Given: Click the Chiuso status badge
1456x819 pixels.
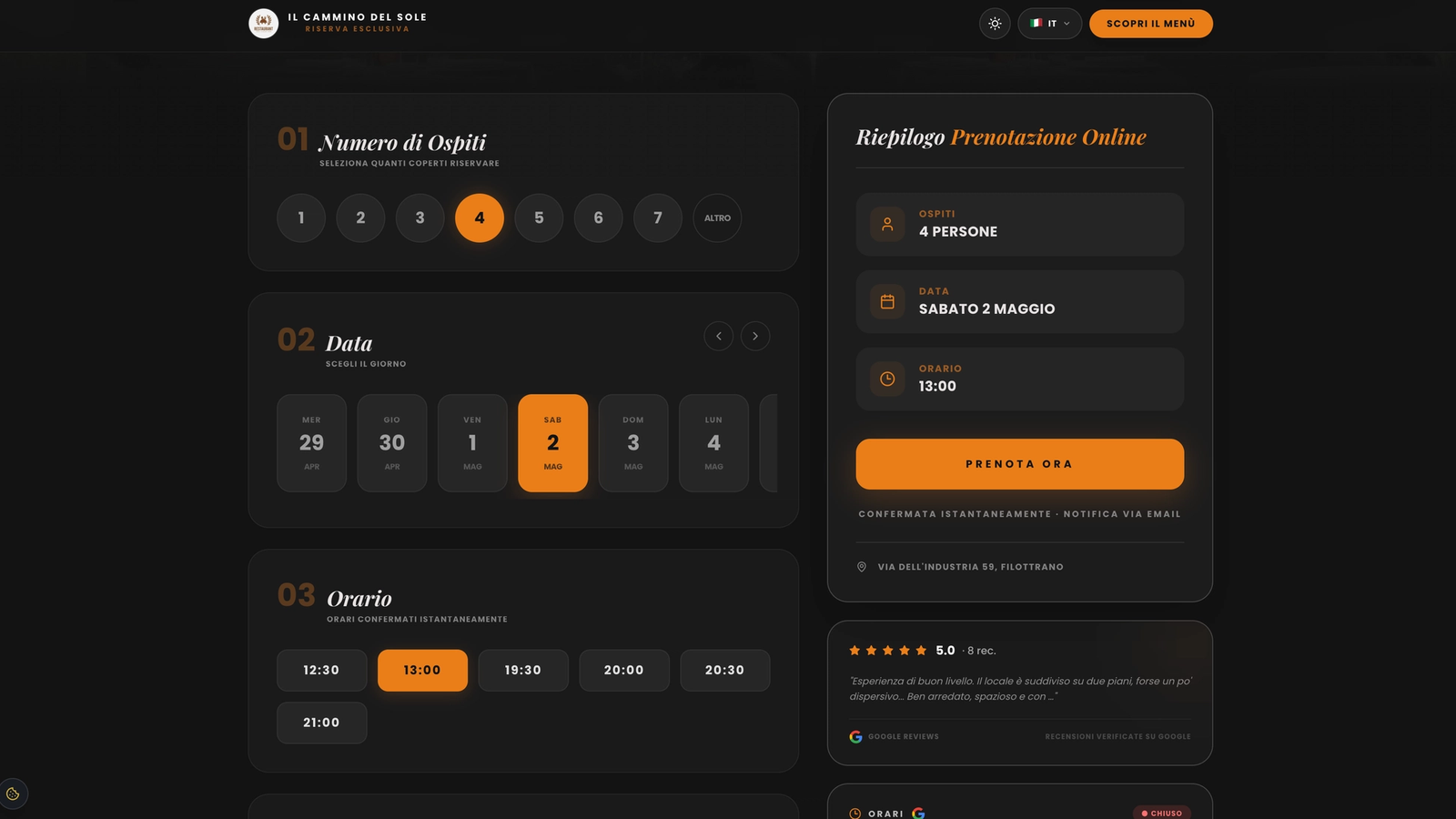Looking at the screenshot, I should 1162,814.
